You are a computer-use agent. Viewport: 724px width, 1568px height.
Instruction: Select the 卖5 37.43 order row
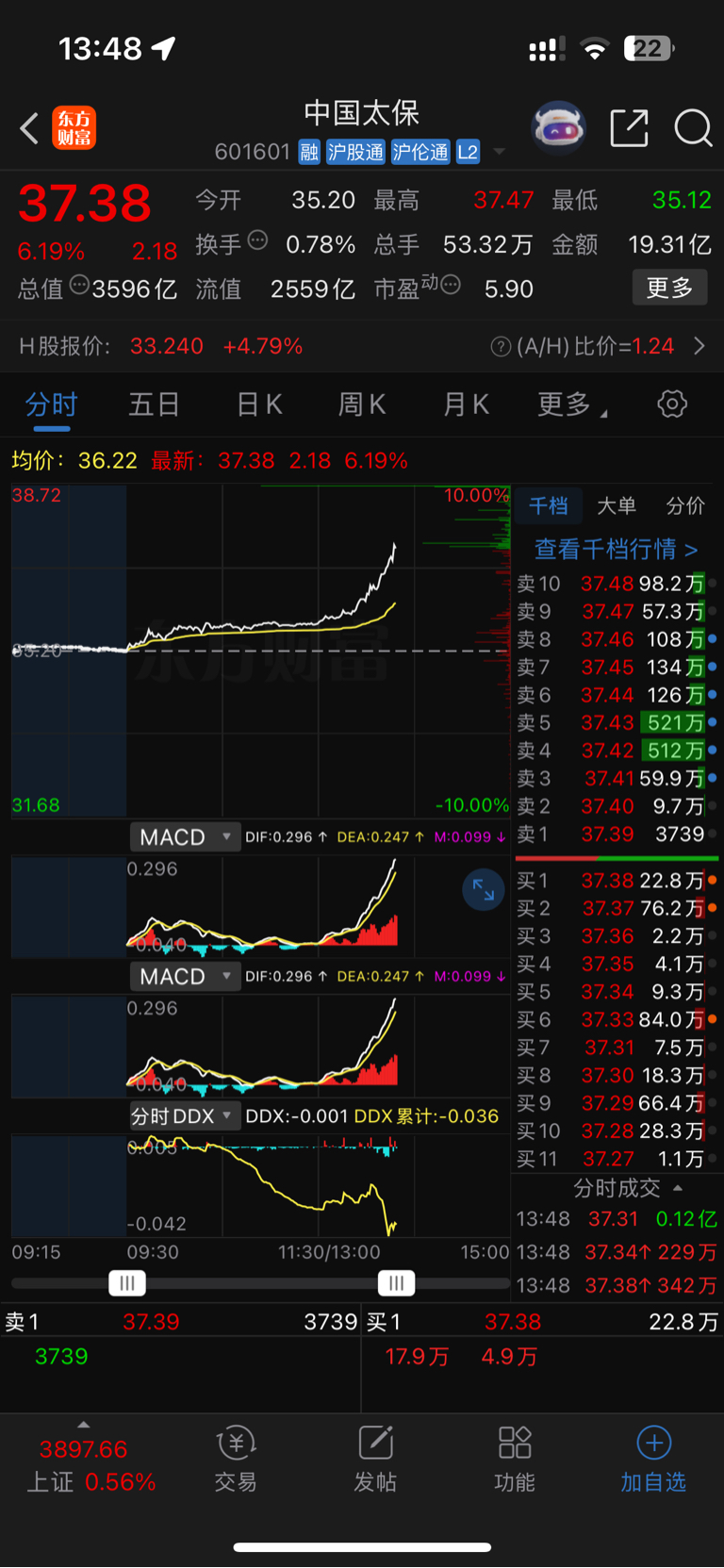617,723
